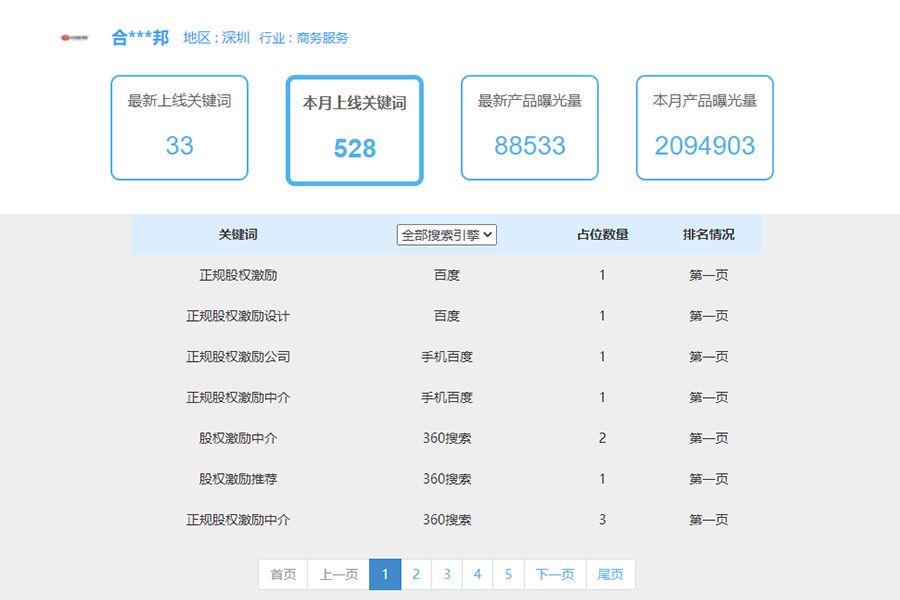Open the 最新产品曝光量 card showing 88533

click(x=529, y=128)
